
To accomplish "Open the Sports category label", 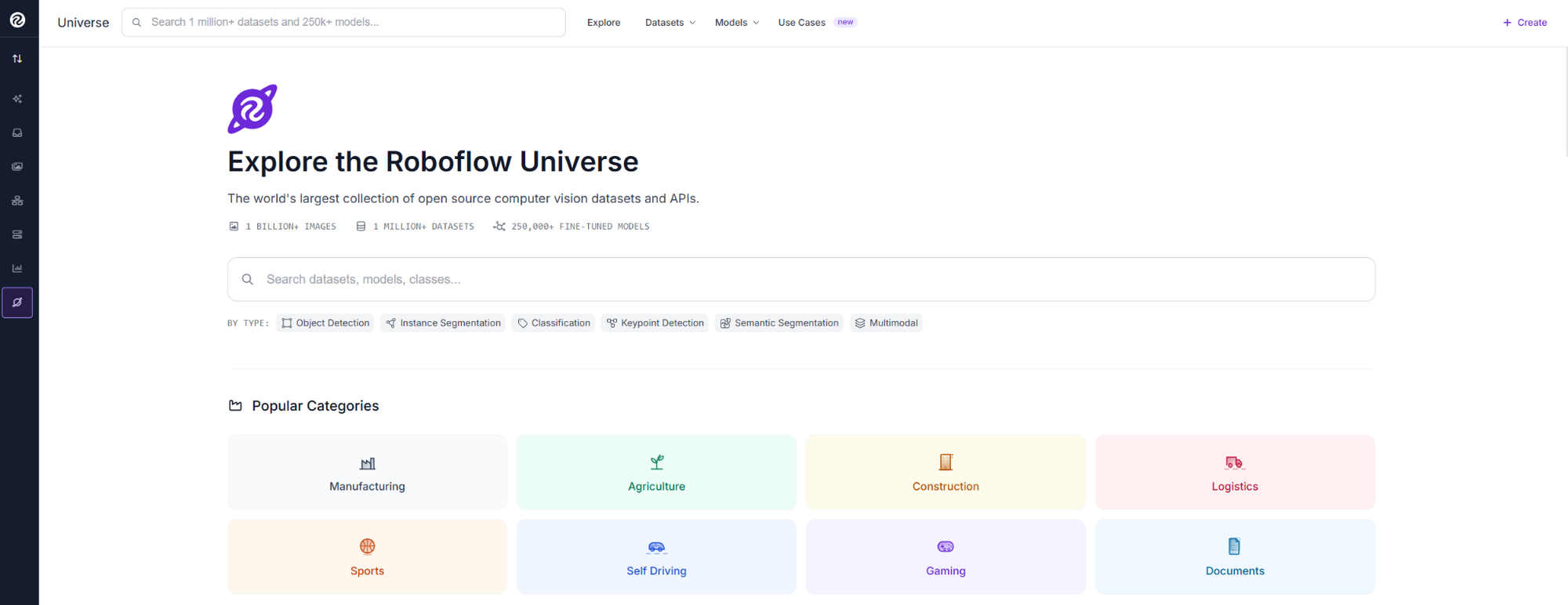I will point(368,571).
